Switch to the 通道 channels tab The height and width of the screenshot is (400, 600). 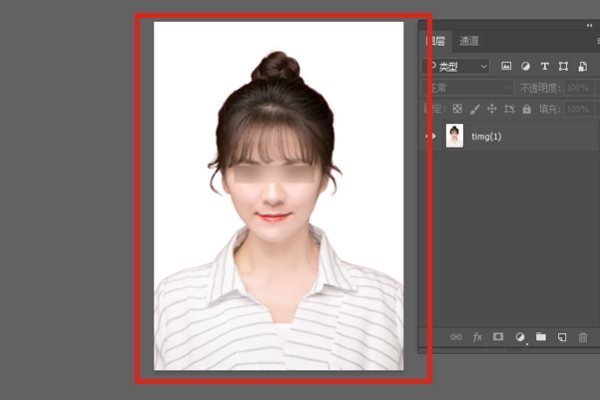click(x=469, y=41)
